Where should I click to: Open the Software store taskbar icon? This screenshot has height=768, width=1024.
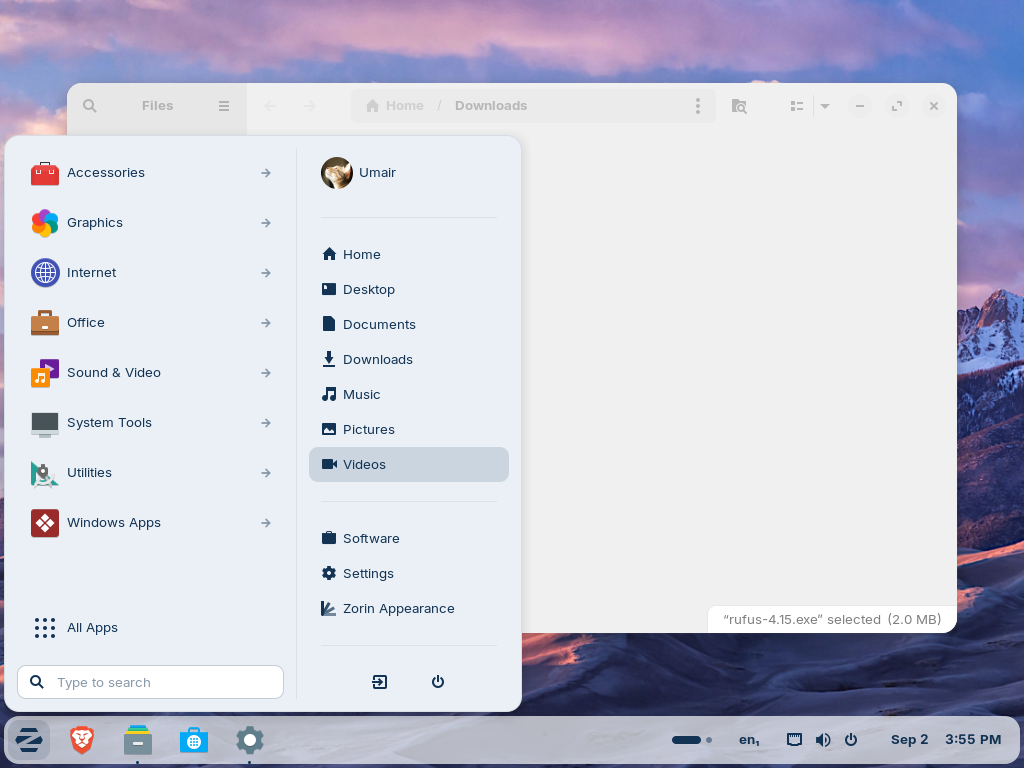point(194,740)
